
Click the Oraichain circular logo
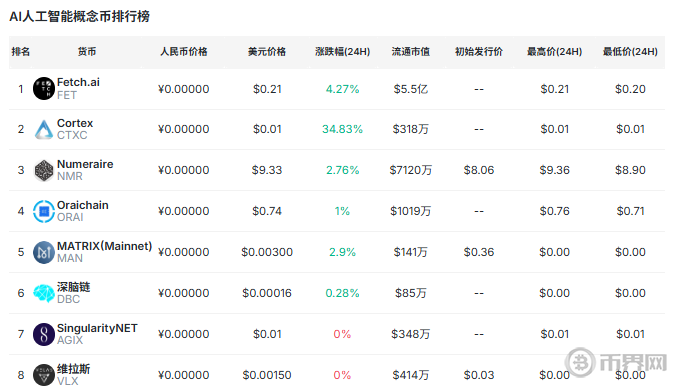click(44, 211)
